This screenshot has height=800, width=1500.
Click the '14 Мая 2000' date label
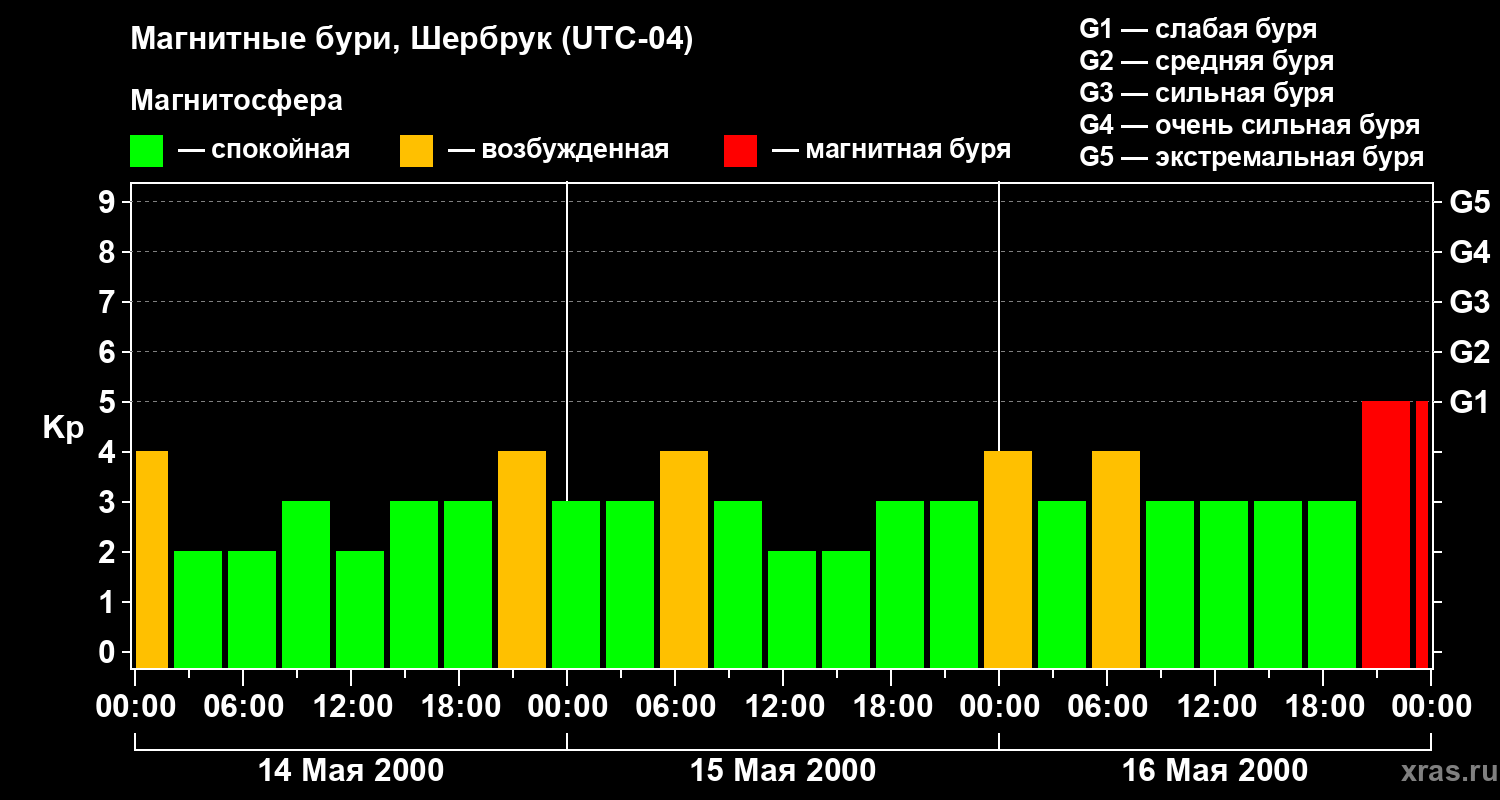coord(351,770)
